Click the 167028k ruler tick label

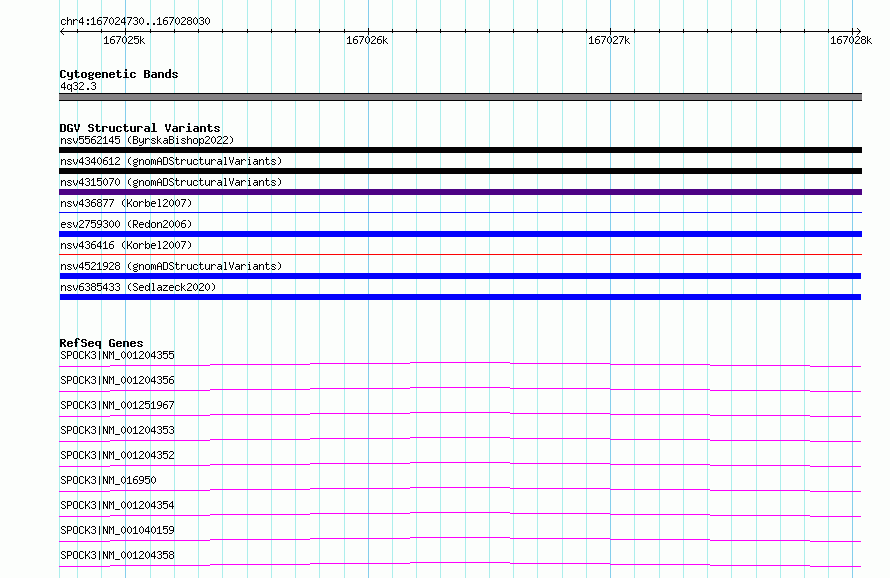coord(851,40)
